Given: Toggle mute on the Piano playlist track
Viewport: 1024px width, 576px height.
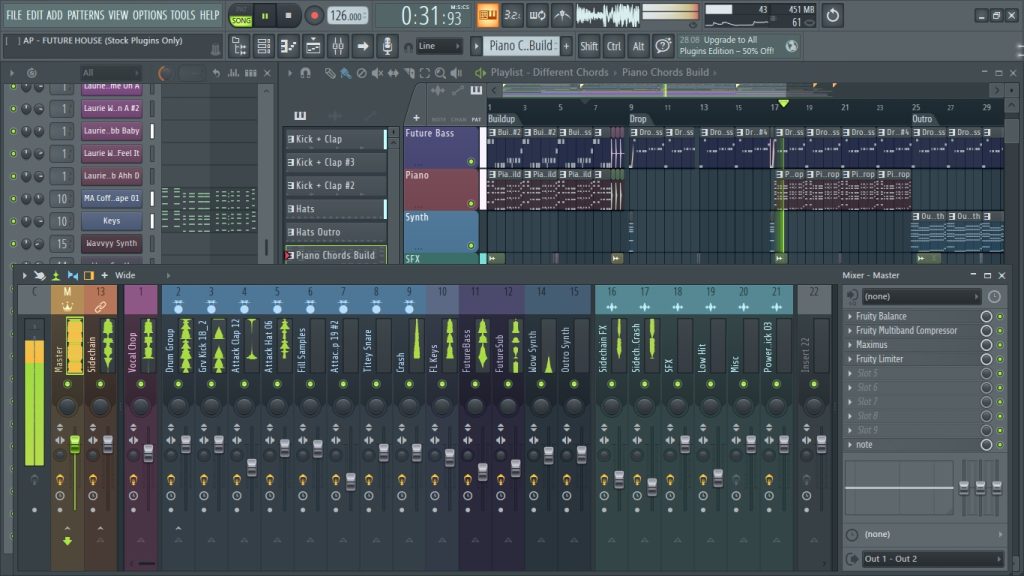Looking at the screenshot, I should click(x=471, y=203).
